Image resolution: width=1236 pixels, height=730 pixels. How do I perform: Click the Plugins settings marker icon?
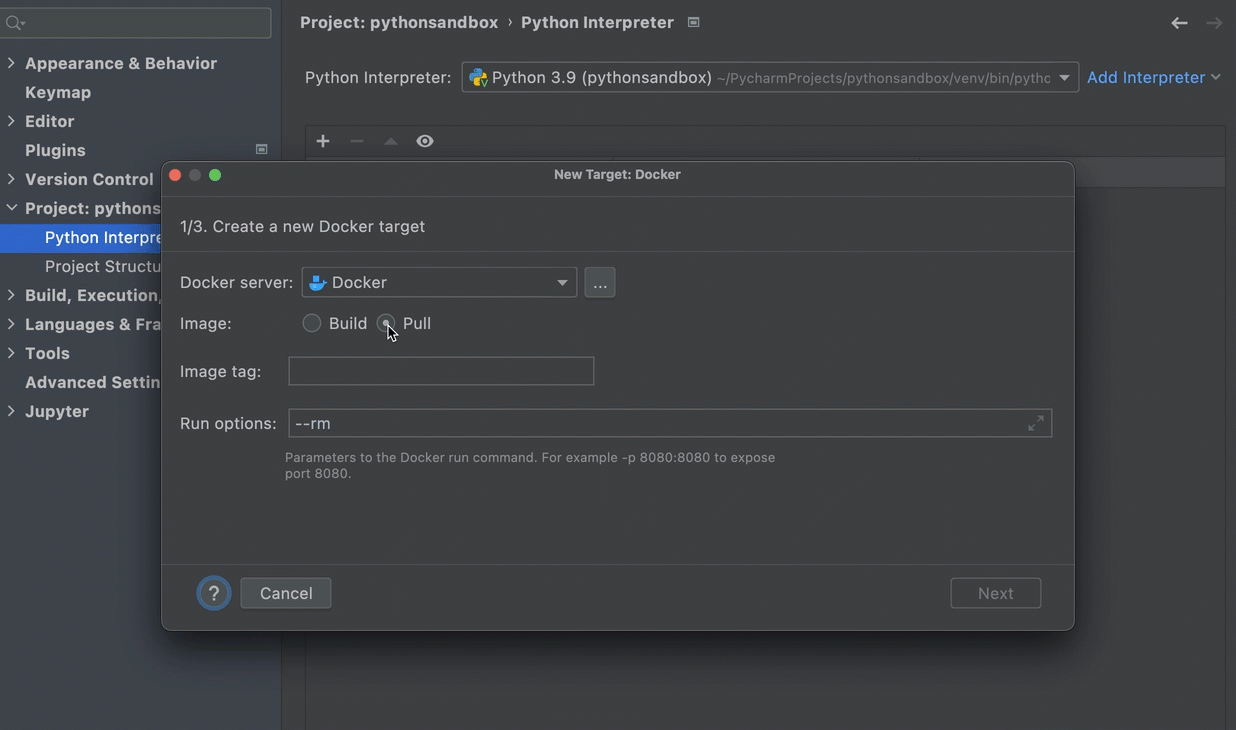[262, 150]
